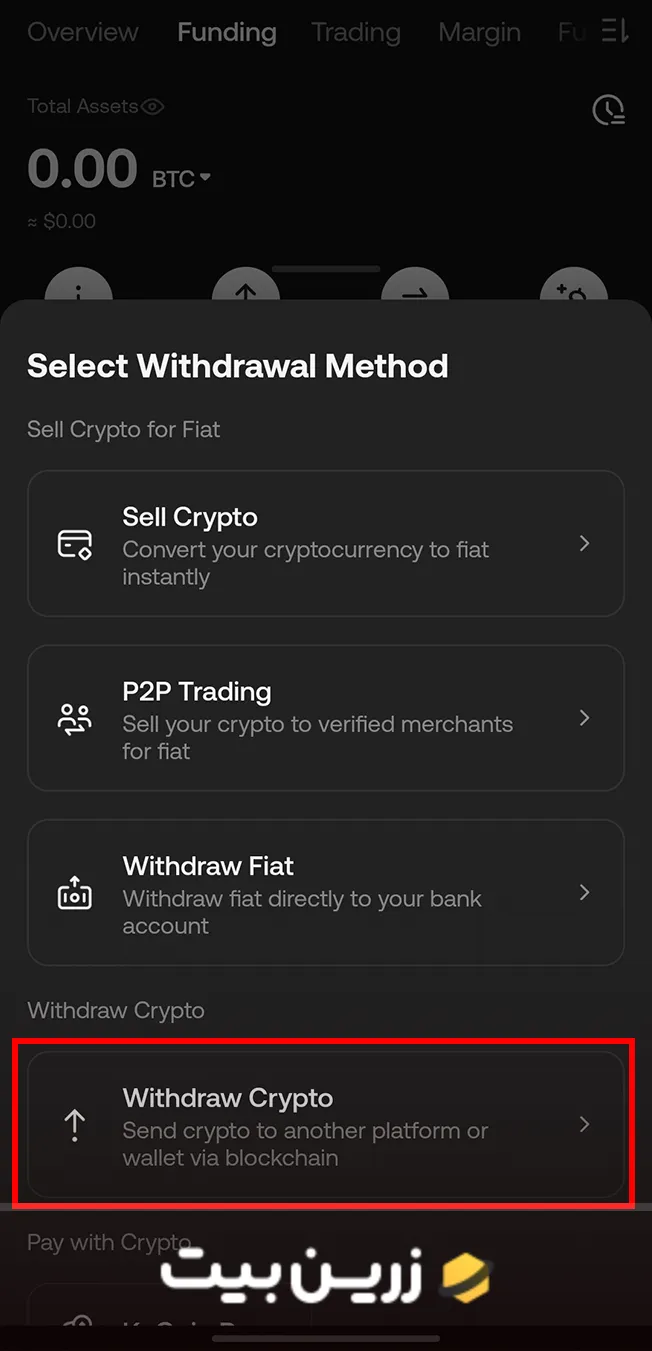Open transaction history via the clock icon

[608, 110]
